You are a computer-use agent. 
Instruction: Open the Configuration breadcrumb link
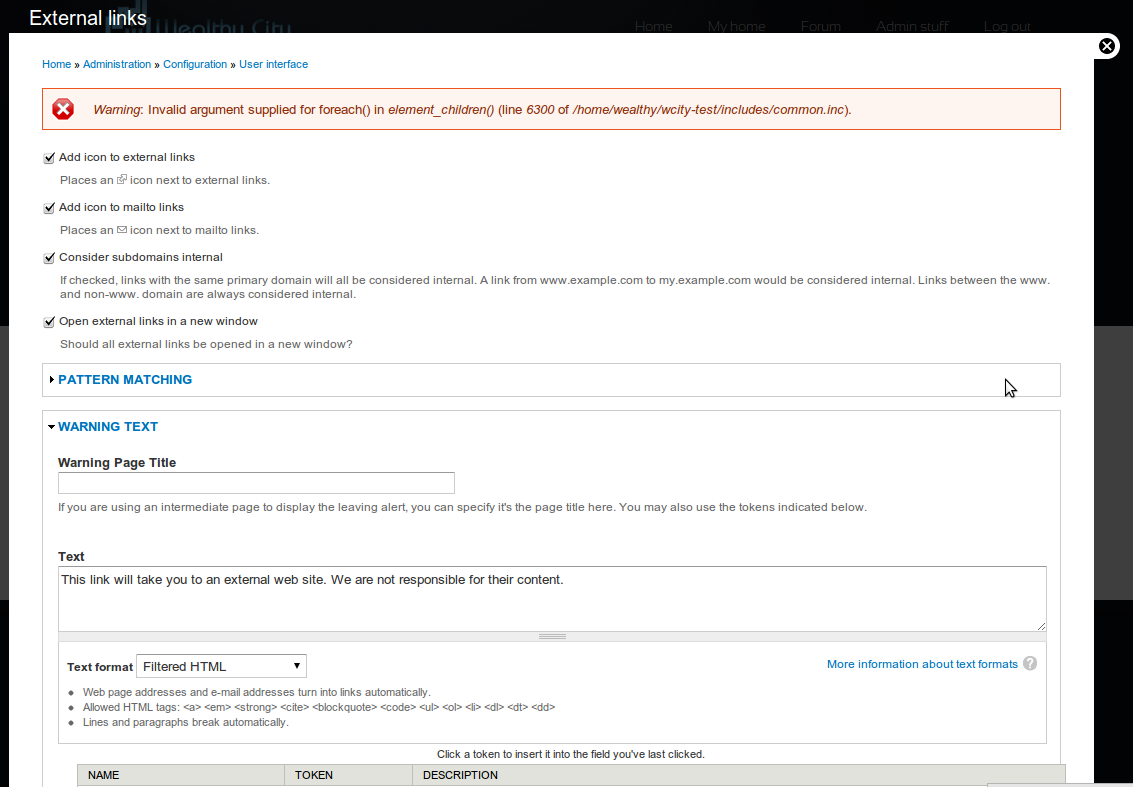coord(195,64)
